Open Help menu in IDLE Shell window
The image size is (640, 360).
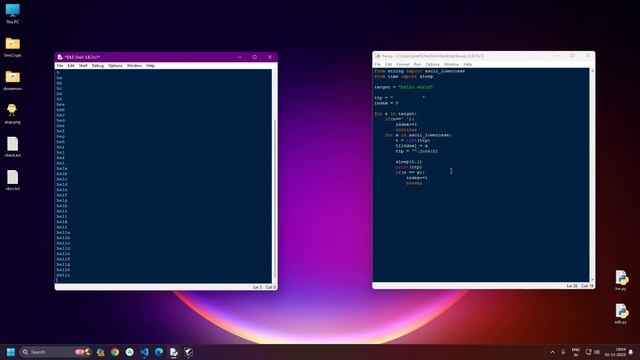[x=150, y=66]
